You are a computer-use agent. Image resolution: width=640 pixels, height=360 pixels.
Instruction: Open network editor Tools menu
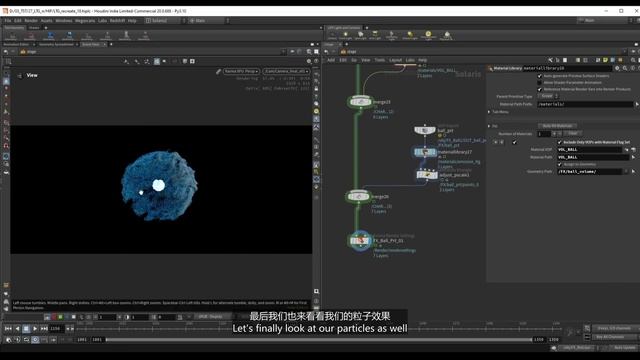click(x=380, y=60)
